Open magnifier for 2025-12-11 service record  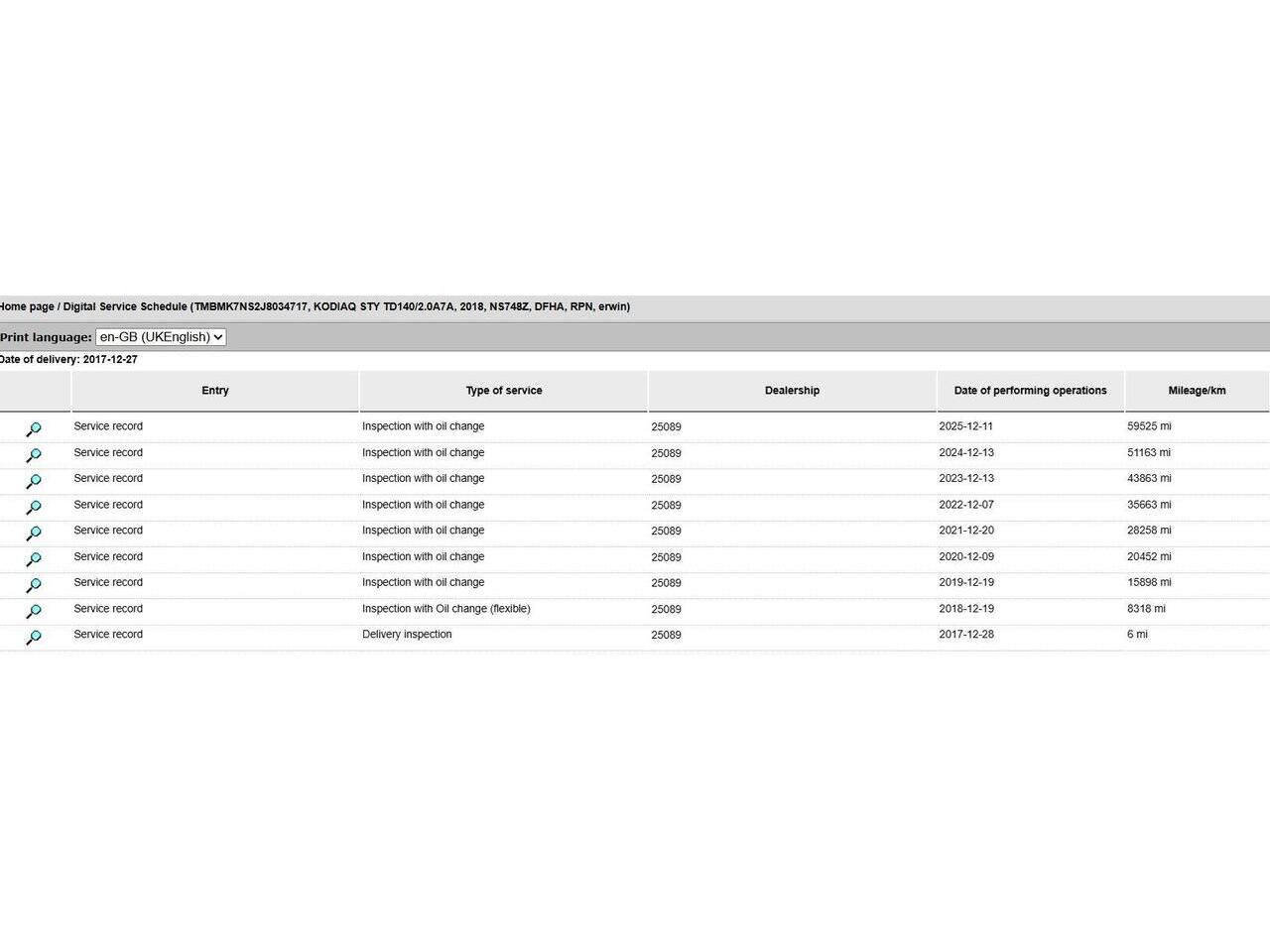(34, 429)
